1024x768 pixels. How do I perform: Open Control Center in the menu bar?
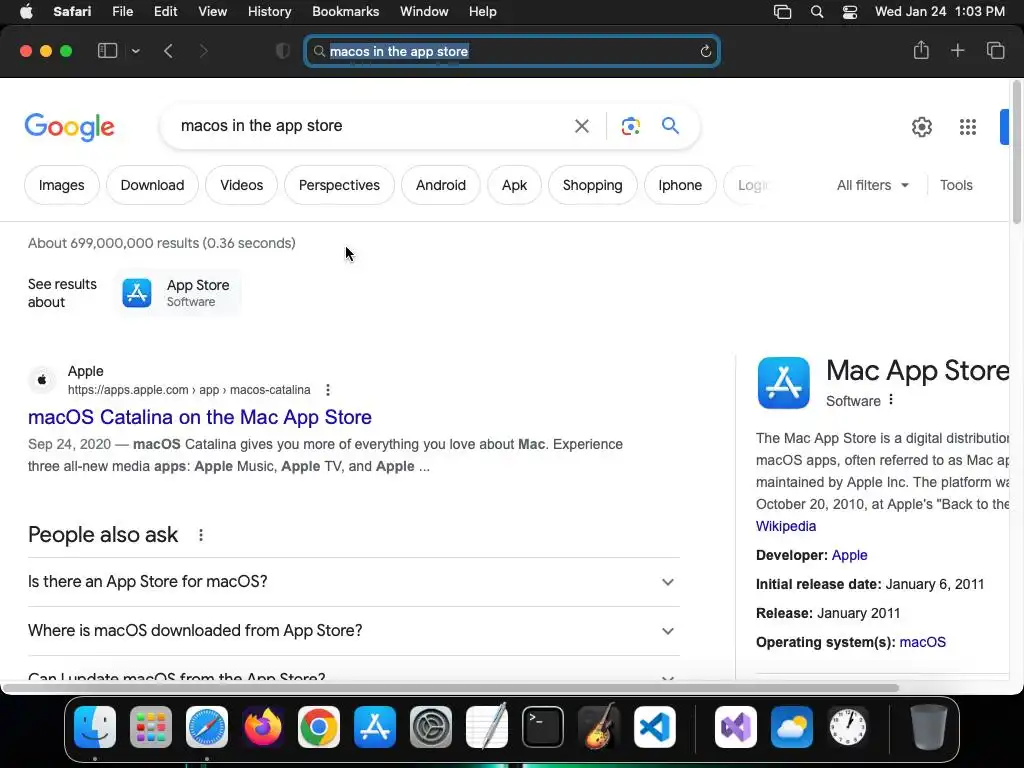[x=850, y=12]
